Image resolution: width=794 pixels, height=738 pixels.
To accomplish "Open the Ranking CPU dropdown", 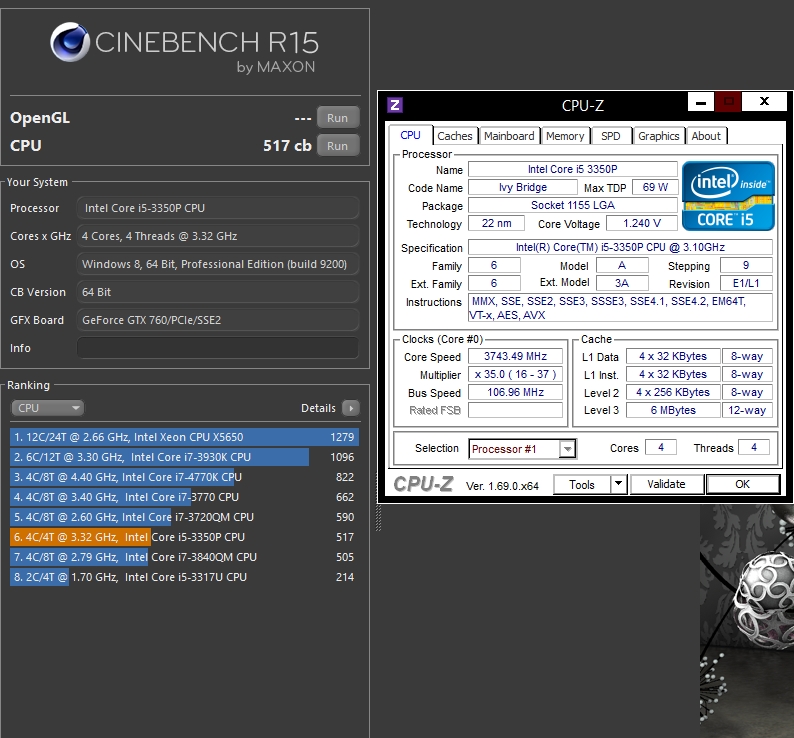I will [x=47, y=408].
